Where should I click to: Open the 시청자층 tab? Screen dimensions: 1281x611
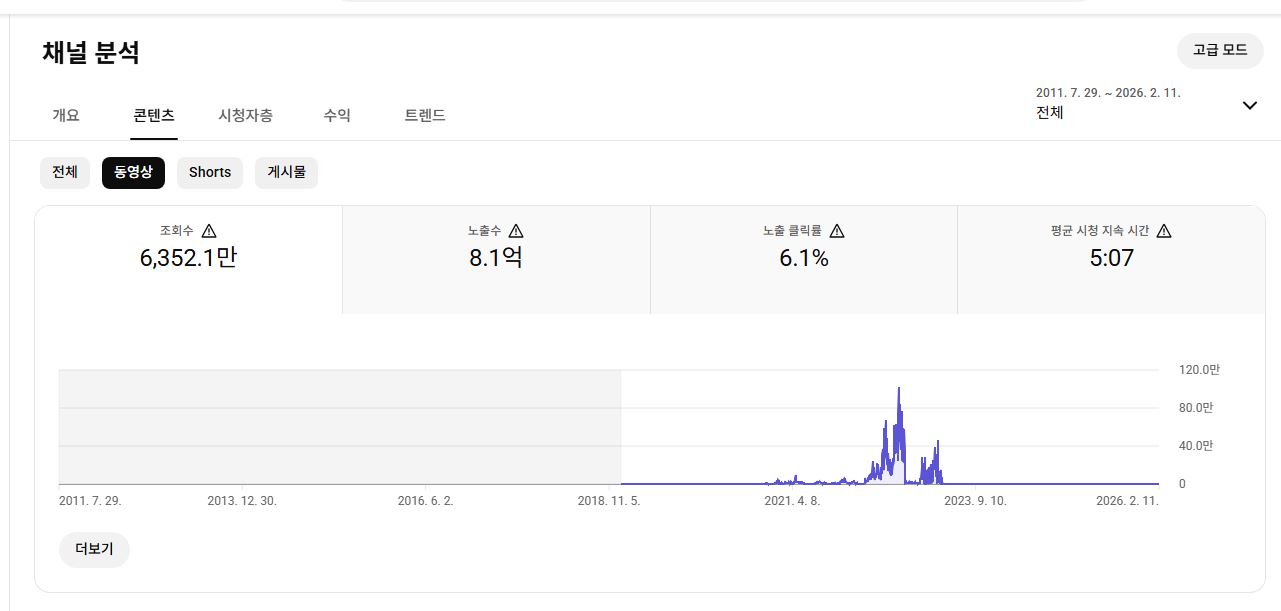click(x=245, y=115)
